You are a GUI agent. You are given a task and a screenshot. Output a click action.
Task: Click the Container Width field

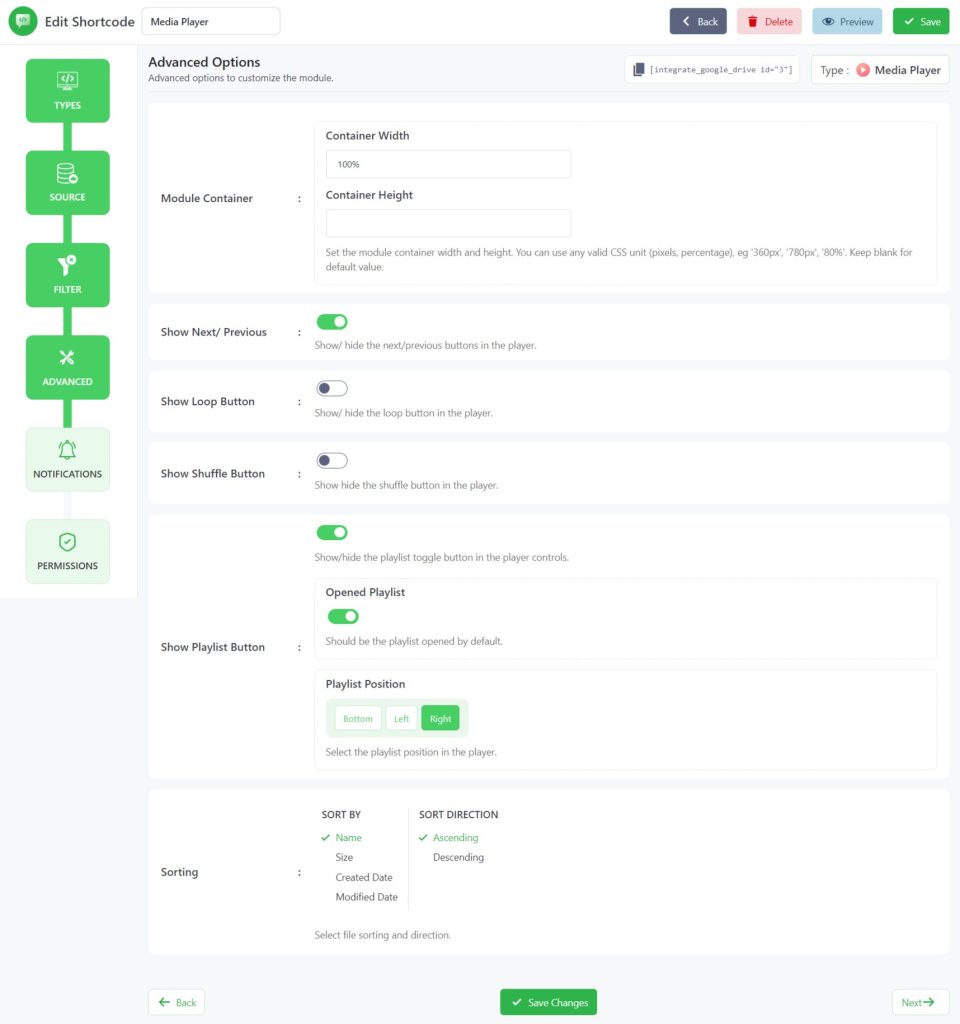pyautogui.click(x=448, y=164)
